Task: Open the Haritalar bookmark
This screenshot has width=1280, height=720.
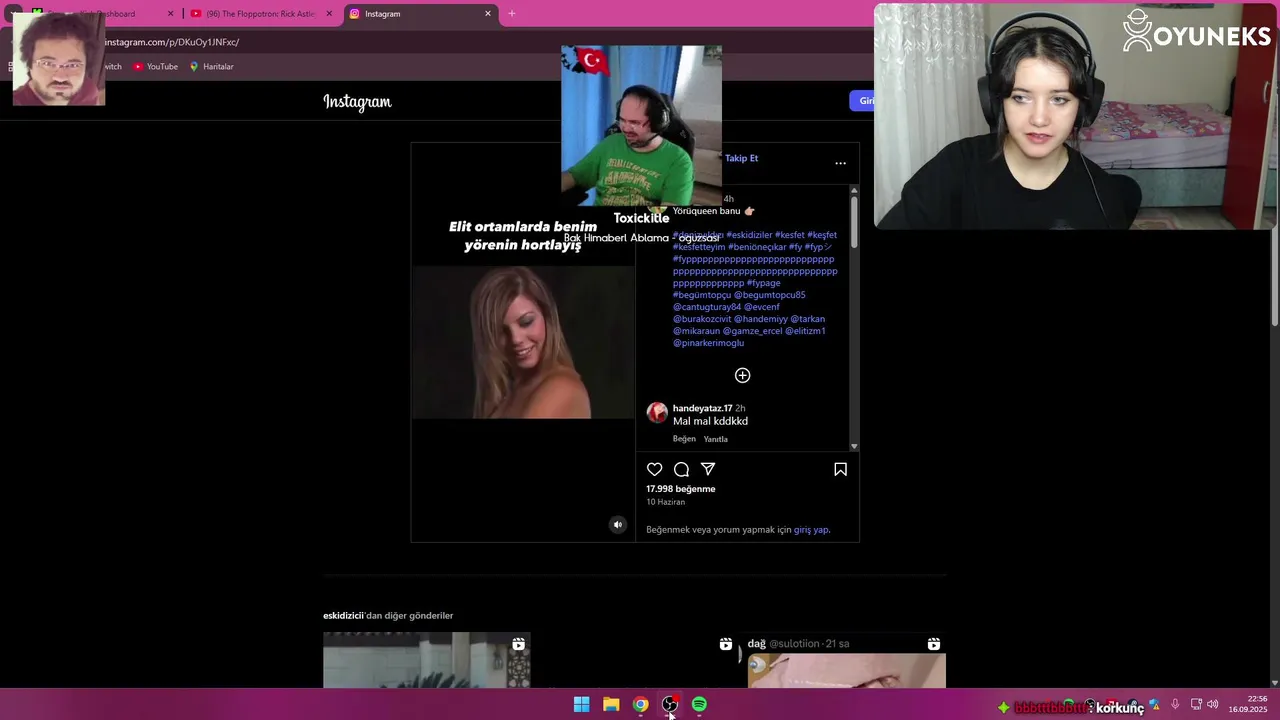Action: click(211, 67)
